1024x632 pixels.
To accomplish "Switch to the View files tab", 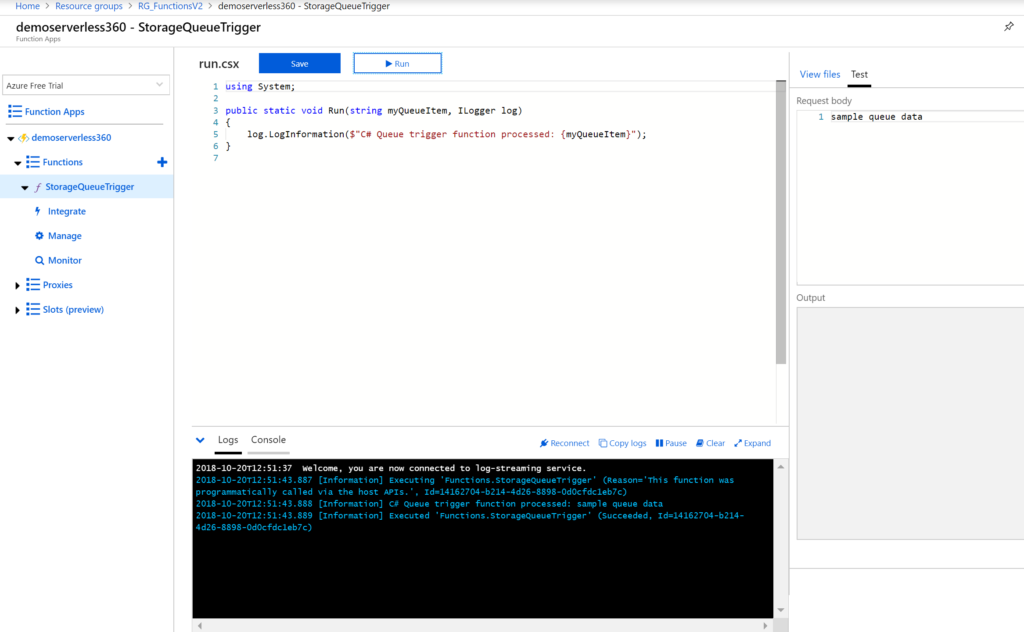I will pos(820,74).
